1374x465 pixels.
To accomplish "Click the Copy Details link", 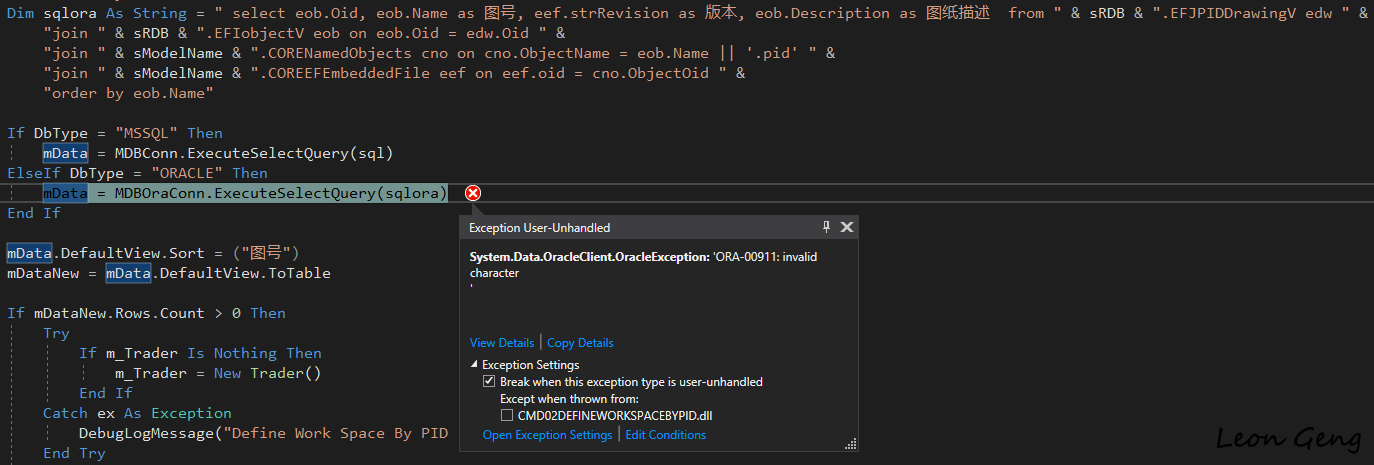I will (x=580, y=343).
